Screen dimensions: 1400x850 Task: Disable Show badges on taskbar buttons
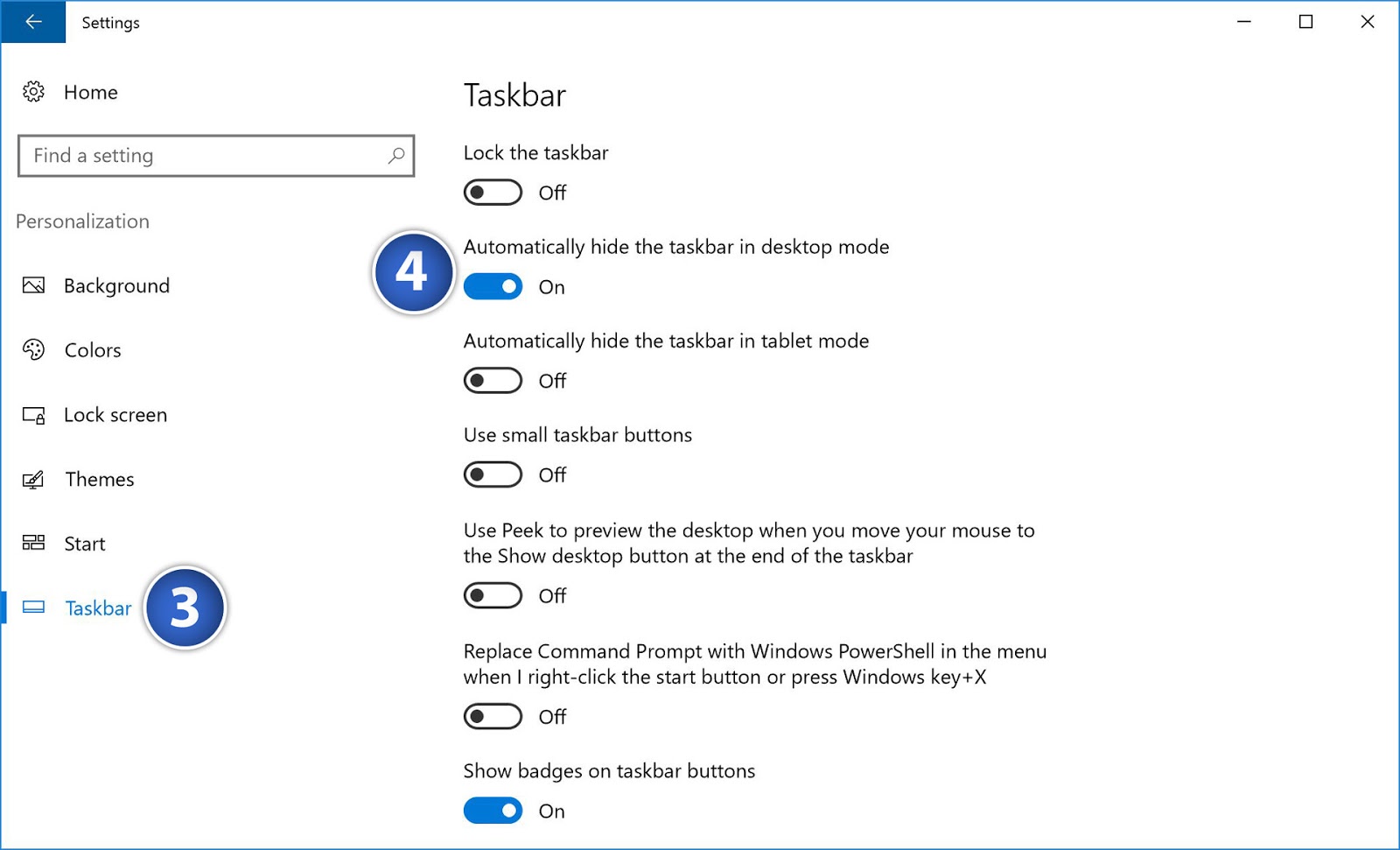pyautogui.click(x=493, y=811)
